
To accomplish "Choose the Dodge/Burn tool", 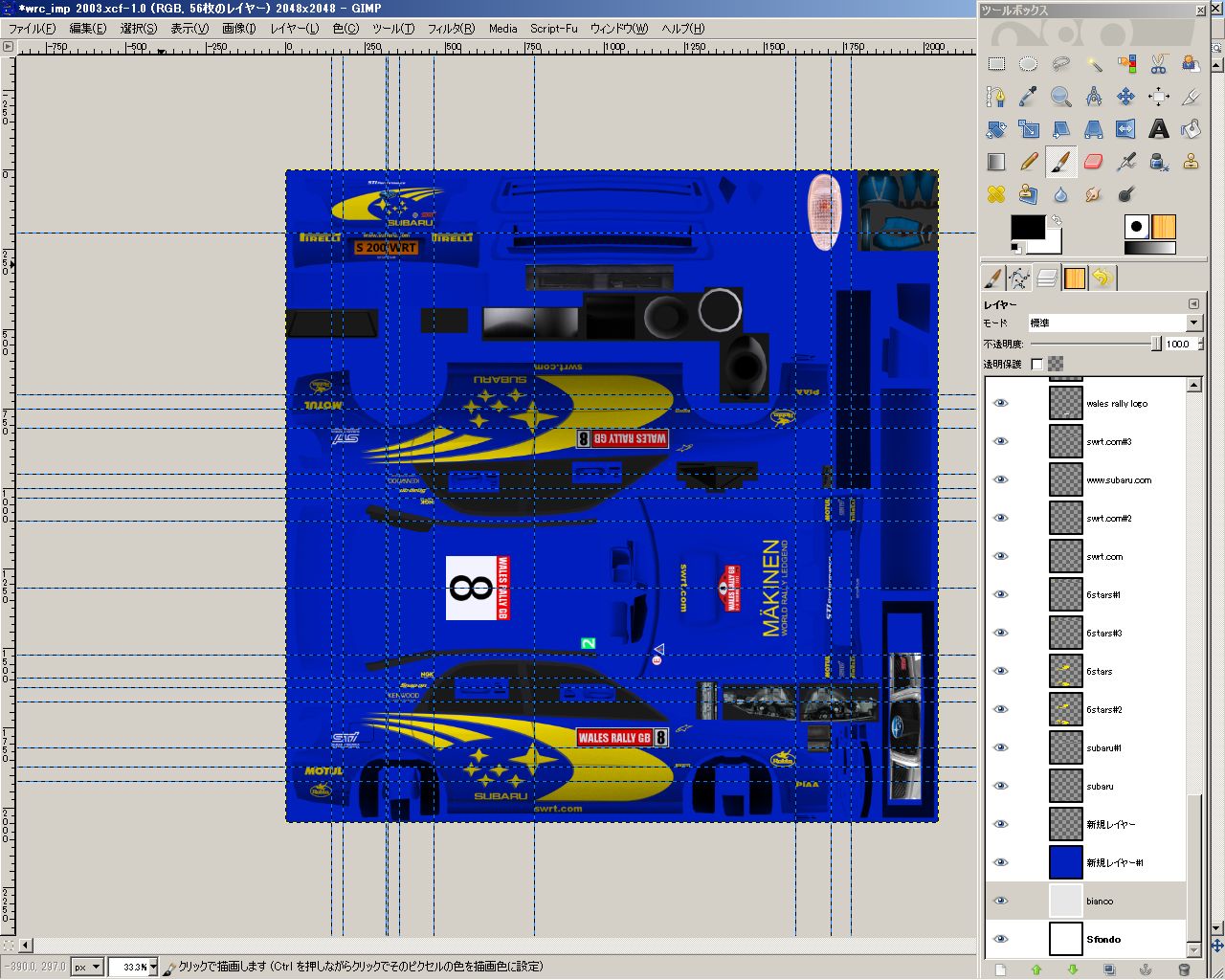I will [x=1125, y=194].
